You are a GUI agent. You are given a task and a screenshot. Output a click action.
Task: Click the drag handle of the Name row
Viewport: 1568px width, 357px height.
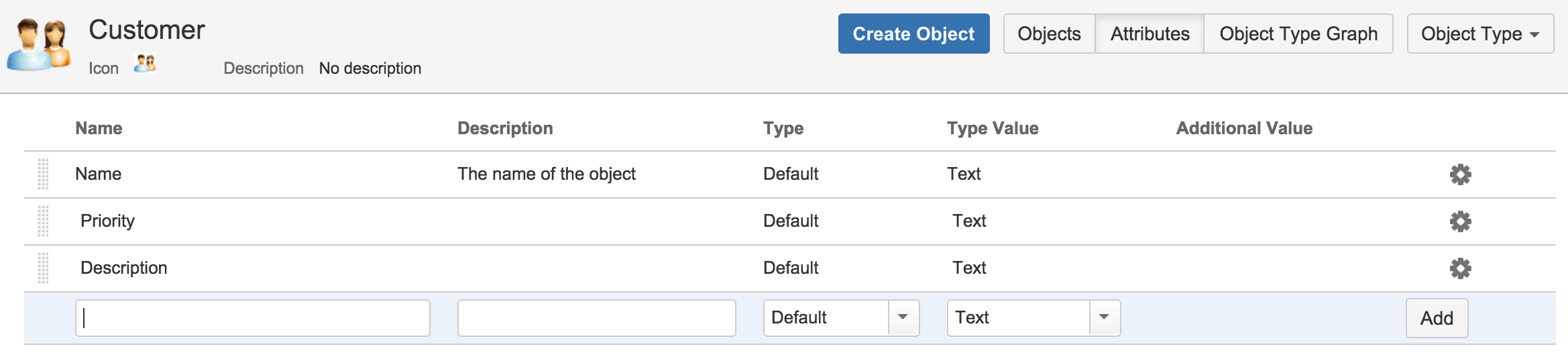click(x=43, y=174)
